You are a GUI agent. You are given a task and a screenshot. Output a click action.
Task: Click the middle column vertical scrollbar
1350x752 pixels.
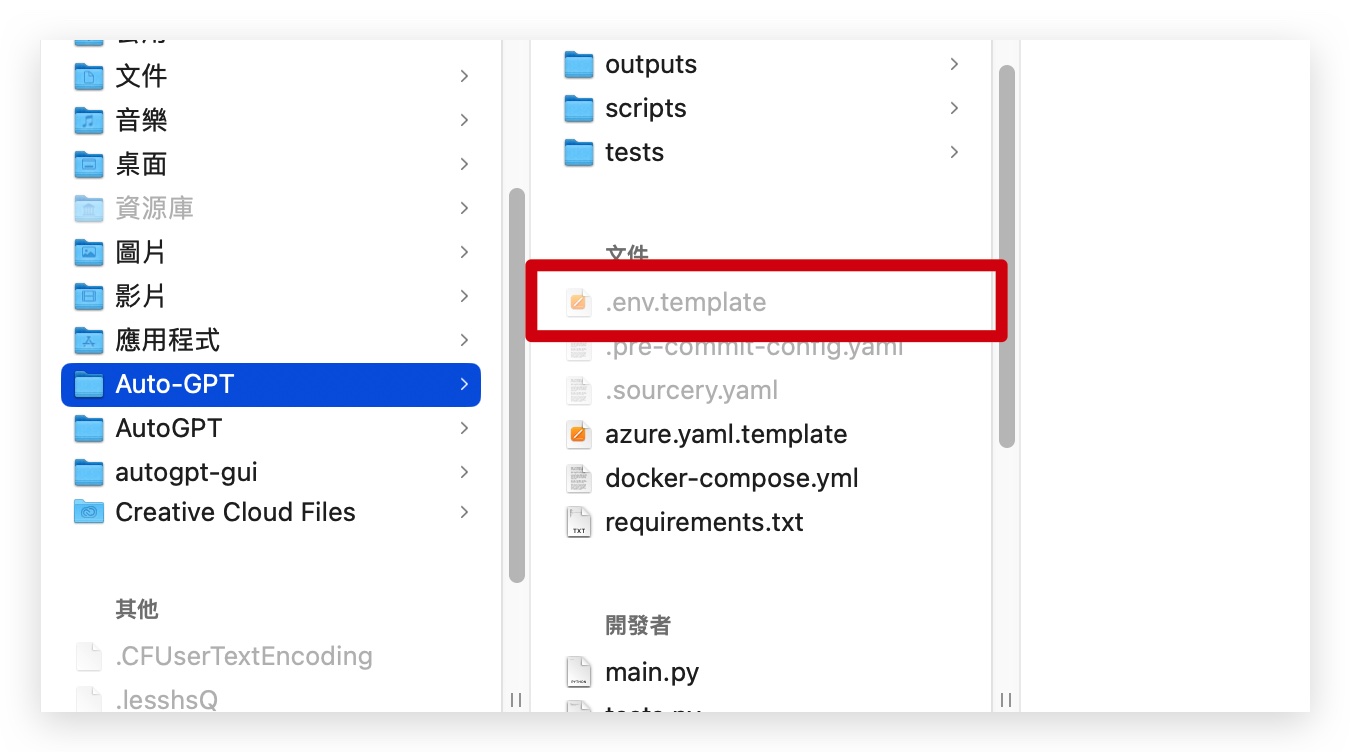click(1007, 257)
